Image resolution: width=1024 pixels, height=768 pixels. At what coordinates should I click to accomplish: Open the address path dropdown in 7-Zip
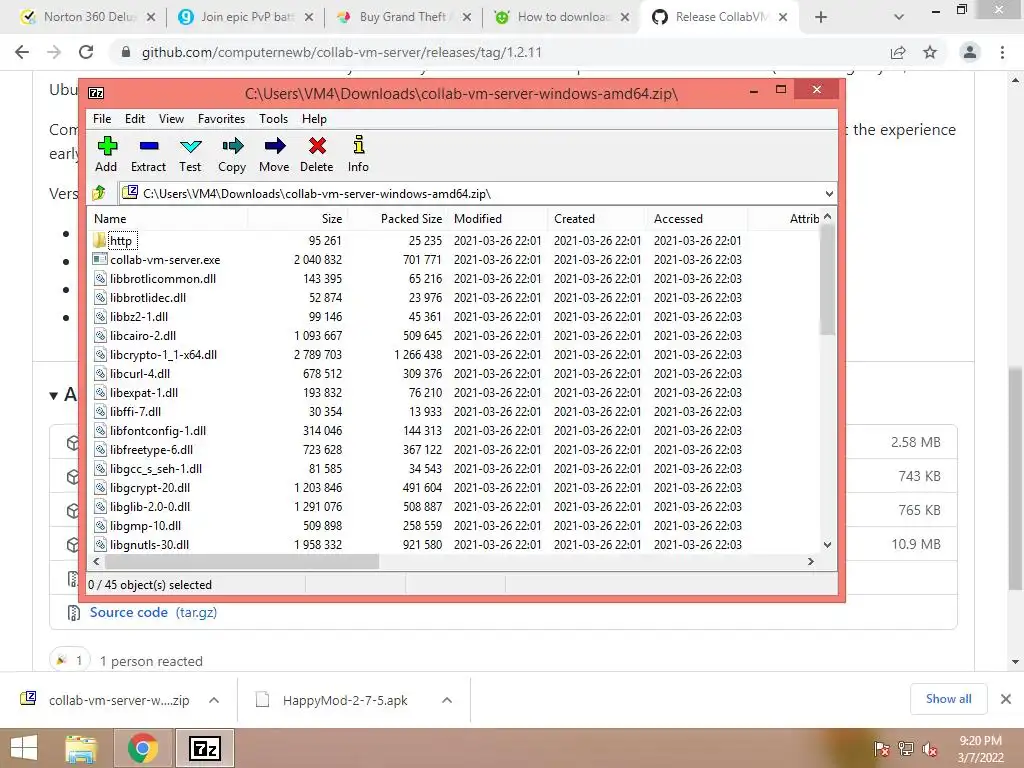[x=829, y=193]
